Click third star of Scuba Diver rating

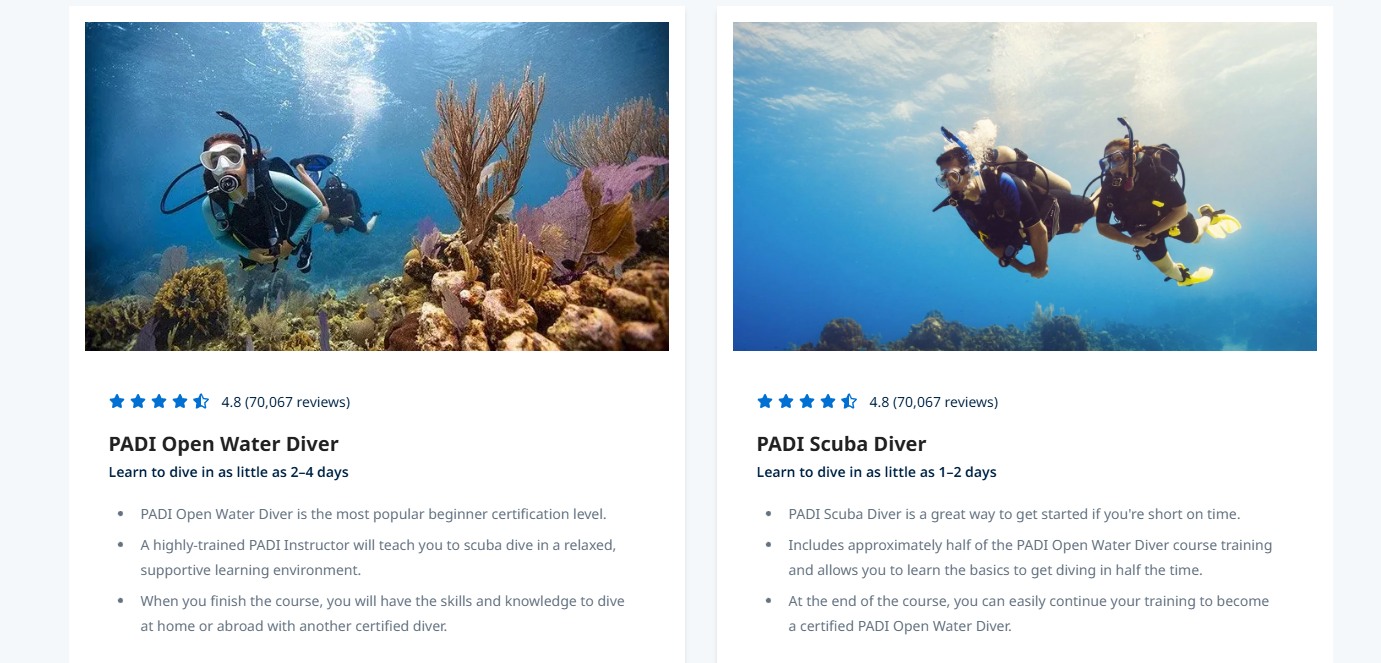pyautogui.click(x=807, y=402)
